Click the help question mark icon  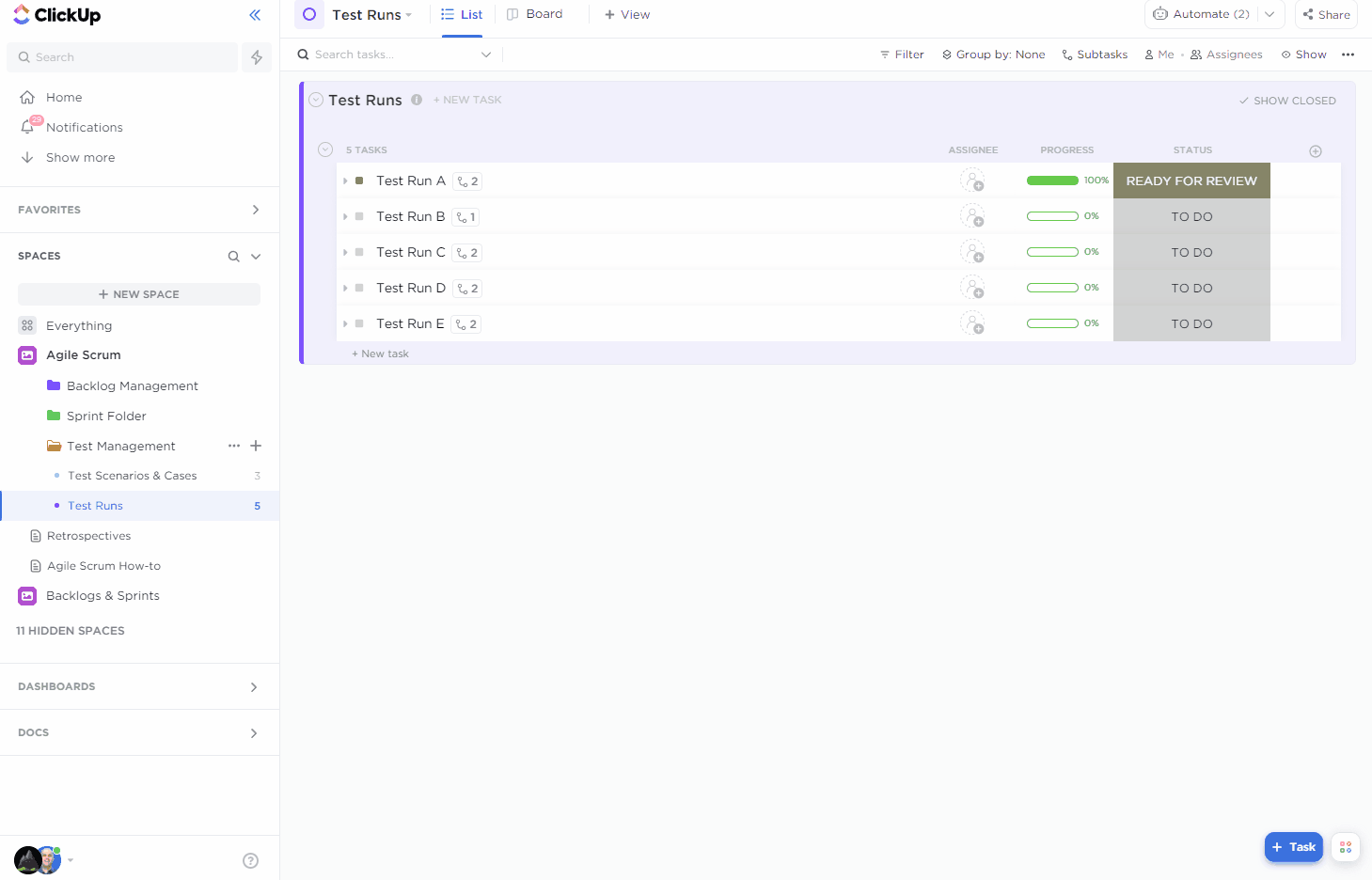click(x=250, y=860)
